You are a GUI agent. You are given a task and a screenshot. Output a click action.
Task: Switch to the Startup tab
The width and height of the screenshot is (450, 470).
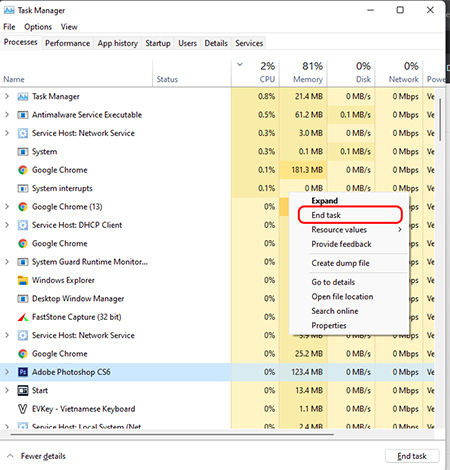pos(158,43)
